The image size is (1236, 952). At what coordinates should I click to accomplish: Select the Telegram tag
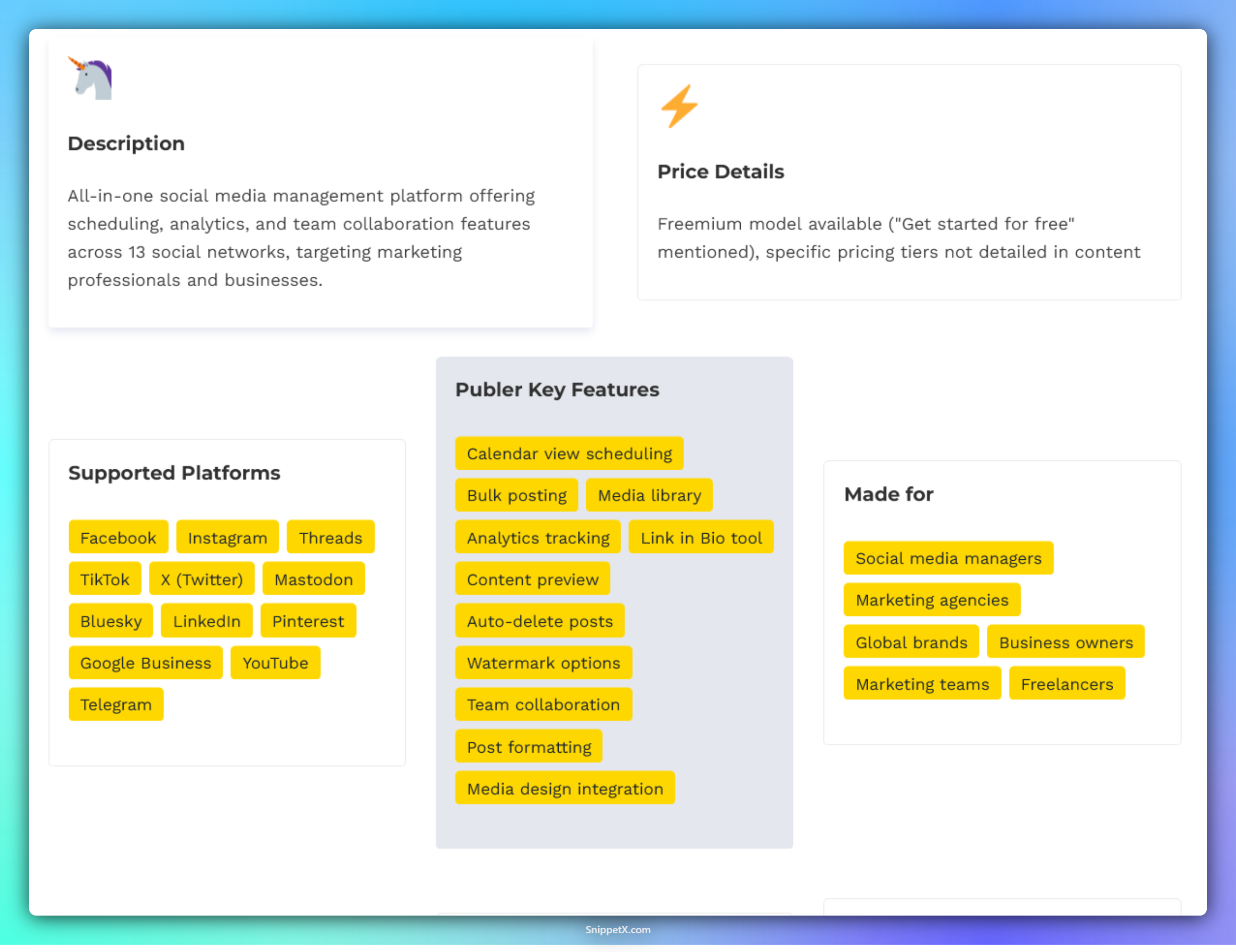click(x=116, y=705)
